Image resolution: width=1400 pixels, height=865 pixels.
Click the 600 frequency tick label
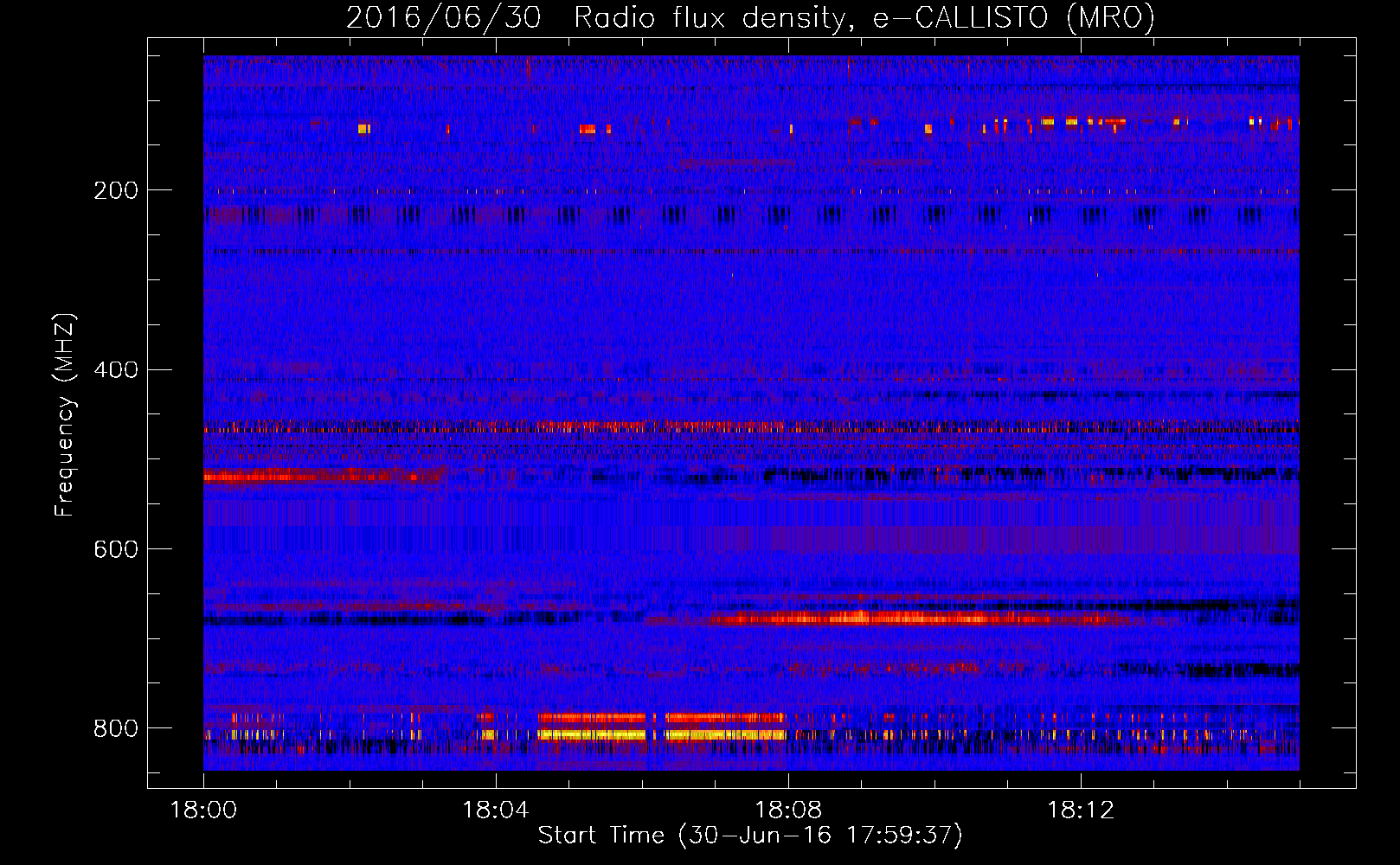tap(116, 549)
